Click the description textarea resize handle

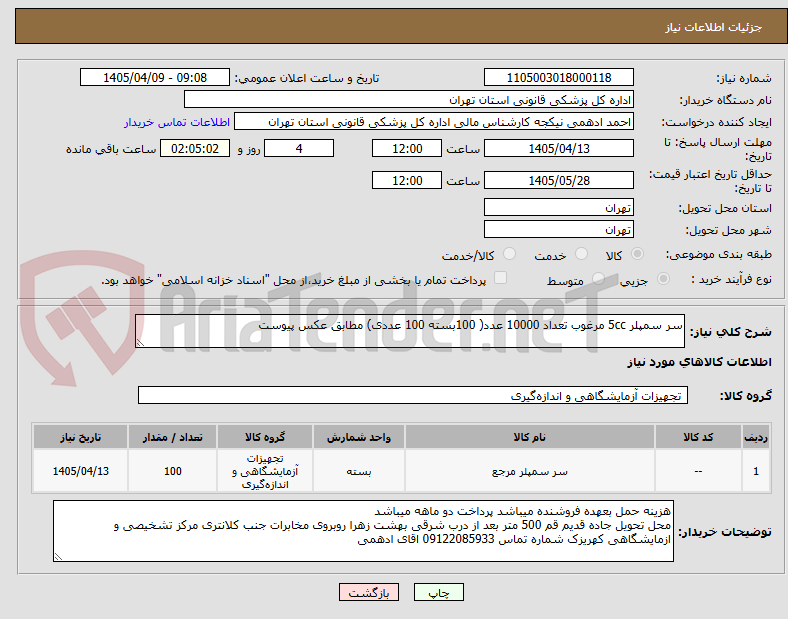point(140,343)
